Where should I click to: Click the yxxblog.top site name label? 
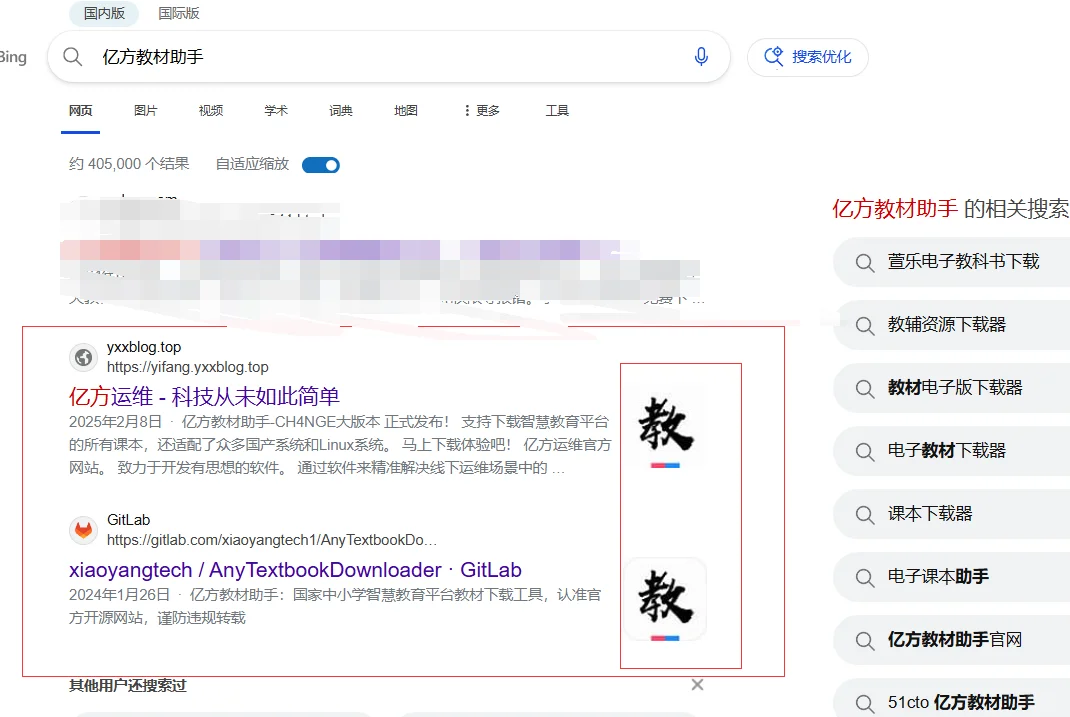click(144, 347)
